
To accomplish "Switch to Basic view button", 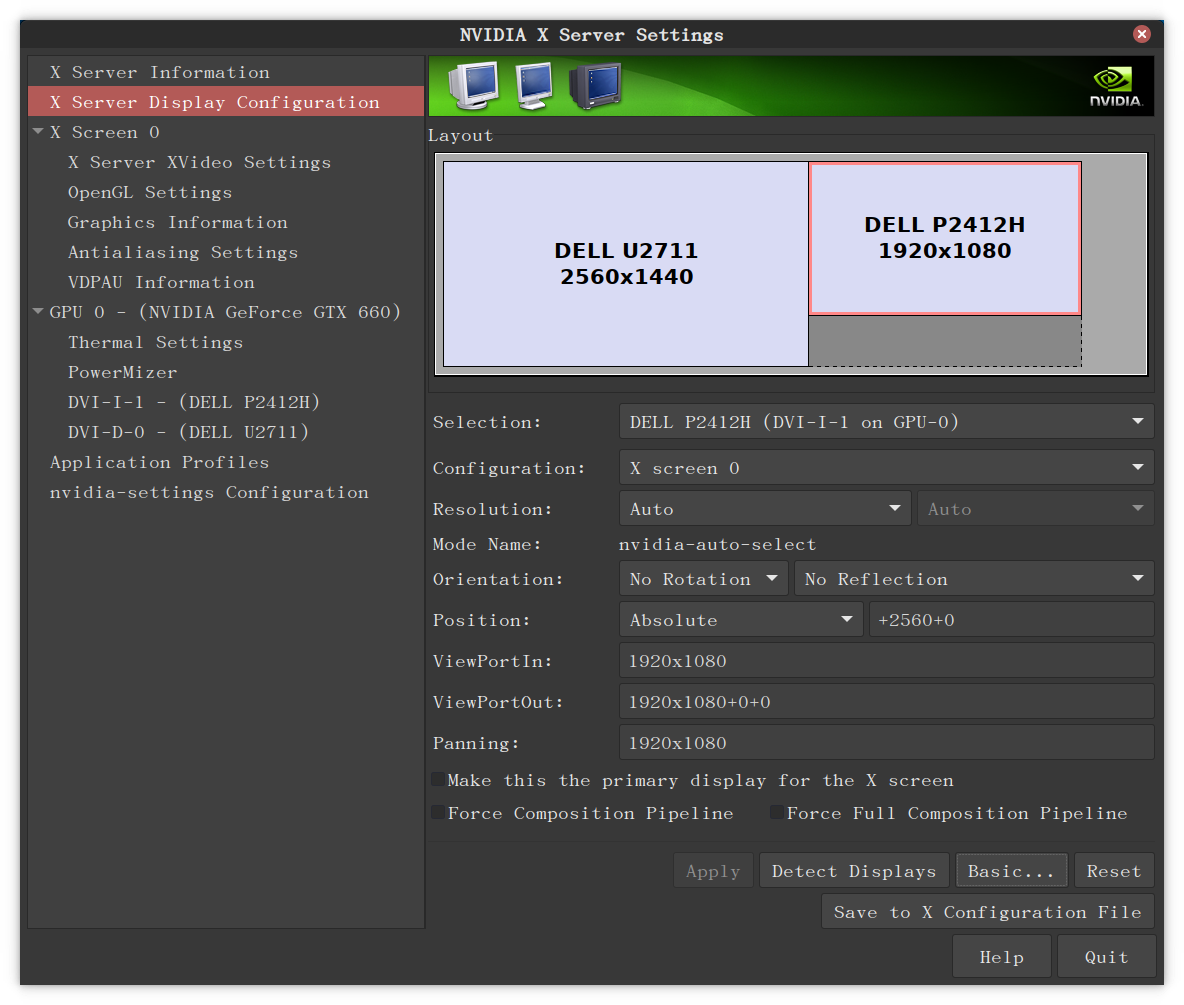I will [1011, 871].
